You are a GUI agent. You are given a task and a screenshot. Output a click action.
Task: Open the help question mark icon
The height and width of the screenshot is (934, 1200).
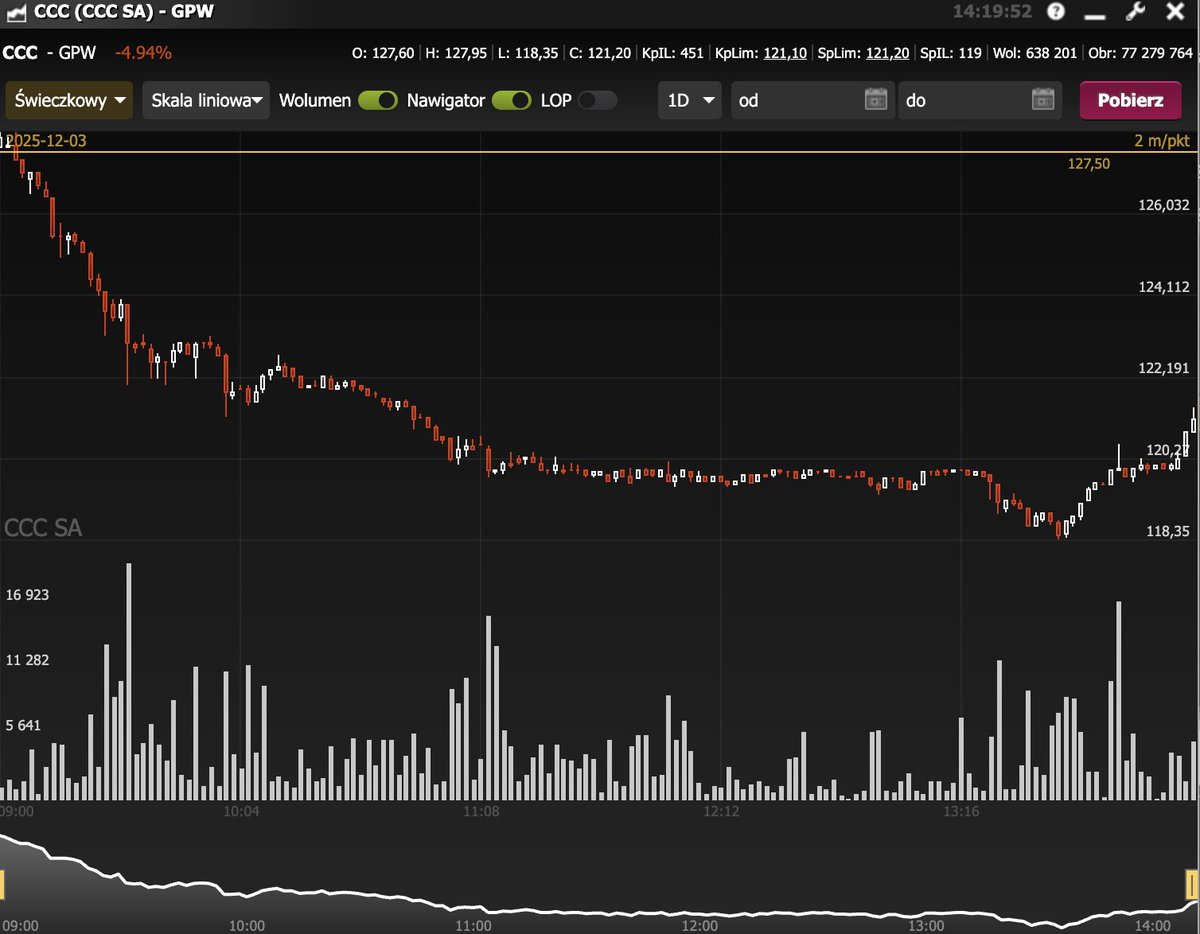click(1056, 12)
